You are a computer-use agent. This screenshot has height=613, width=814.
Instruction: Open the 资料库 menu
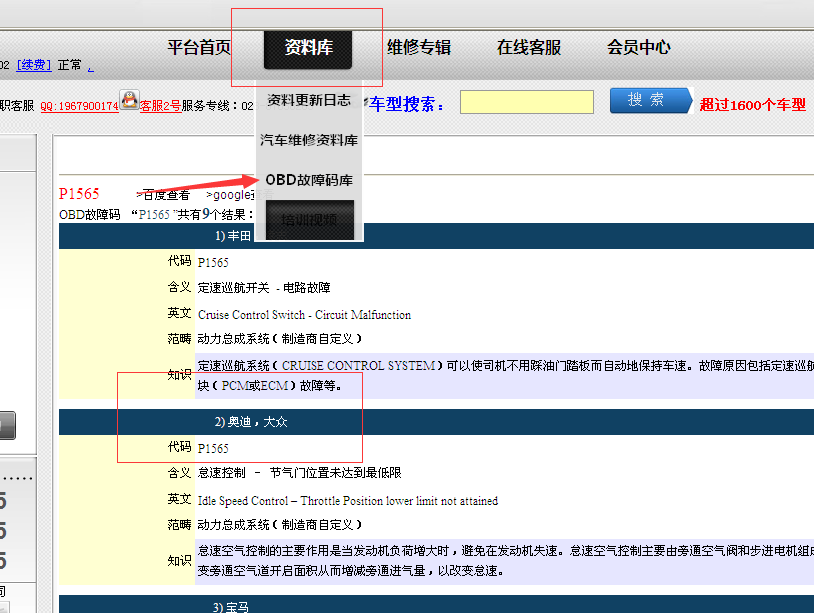pyautogui.click(x=308, y=49)
